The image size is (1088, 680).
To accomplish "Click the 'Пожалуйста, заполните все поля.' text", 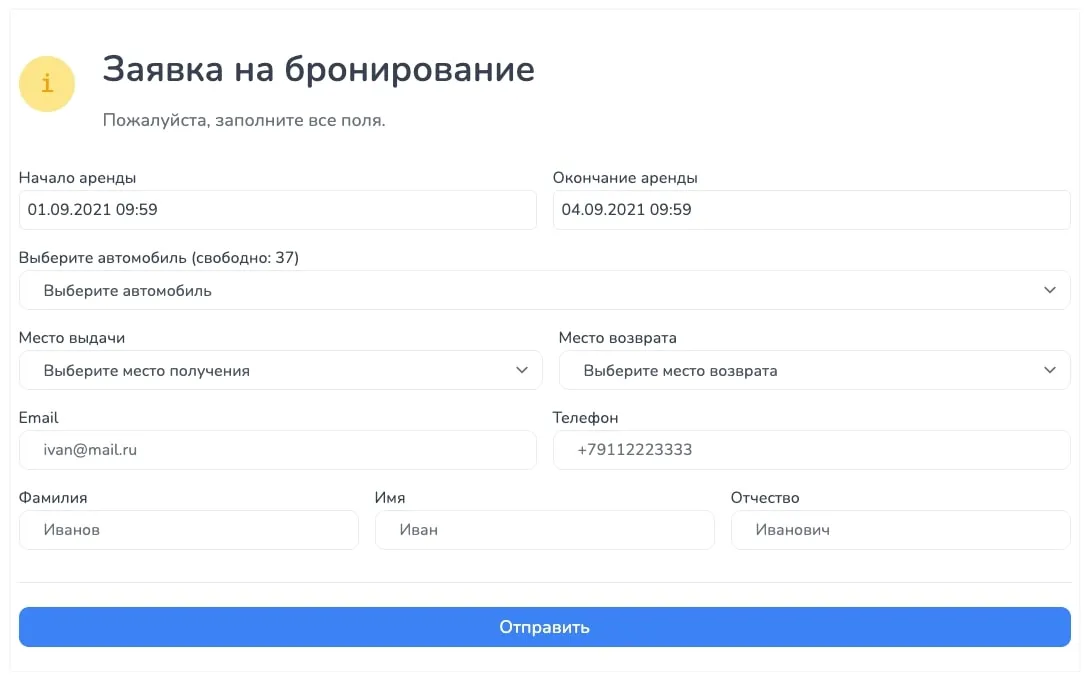I will pyautogui.click(x=244, y=121).
